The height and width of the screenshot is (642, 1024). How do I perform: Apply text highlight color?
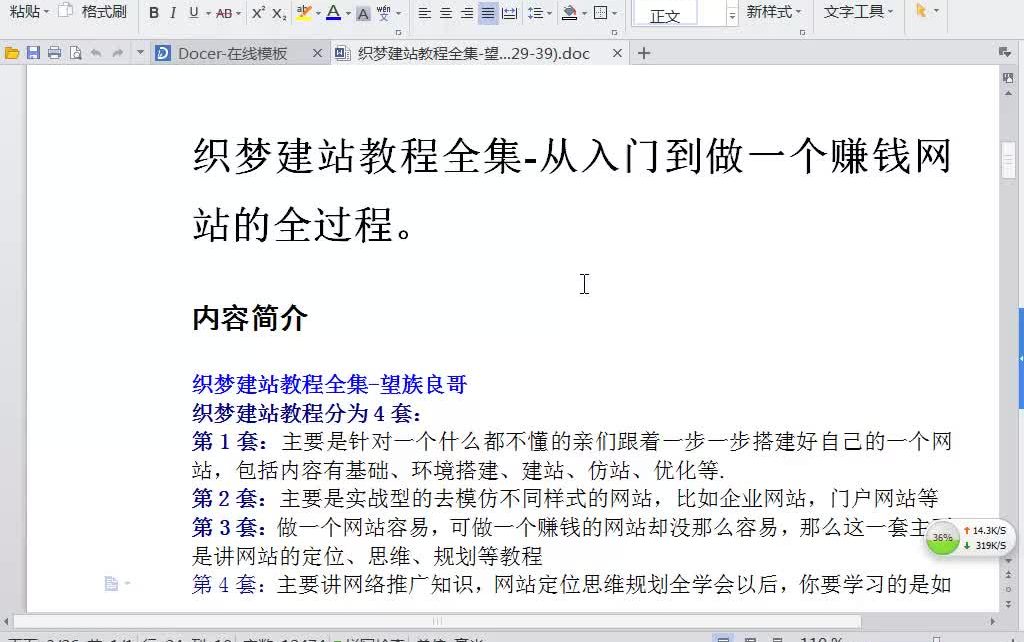[x=303, y=14]
